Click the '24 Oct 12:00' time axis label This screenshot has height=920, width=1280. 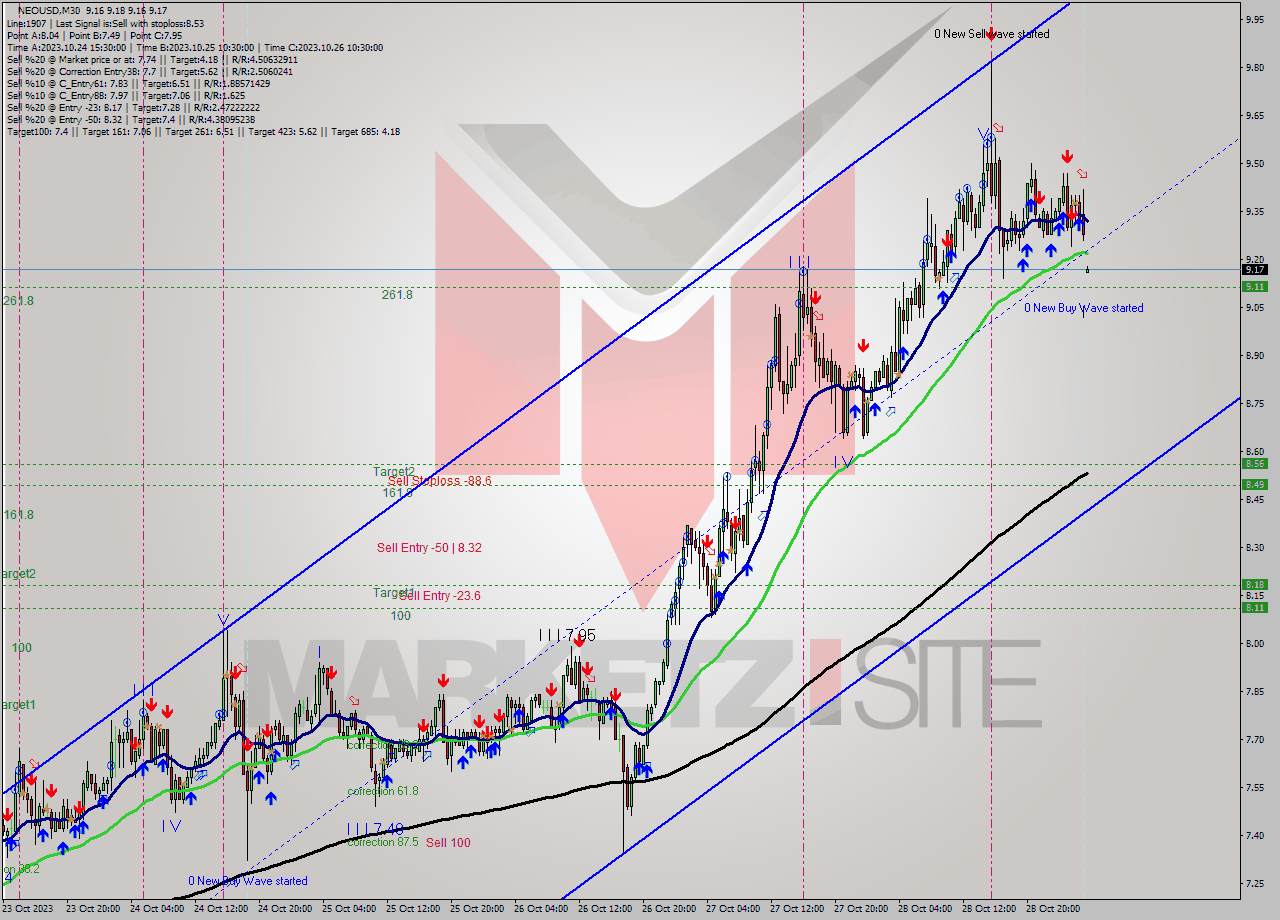(x=221, y=909)
